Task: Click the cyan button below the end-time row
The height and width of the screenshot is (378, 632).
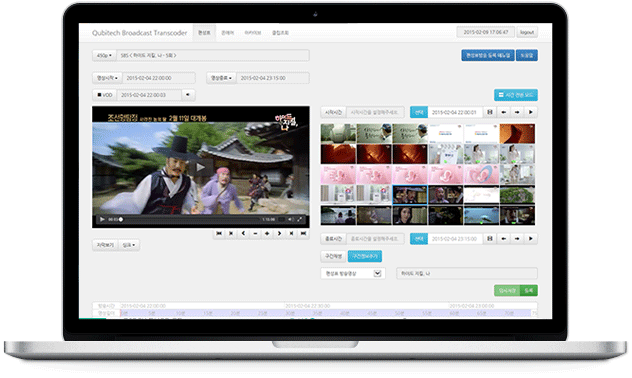Action: pos(365,256)
